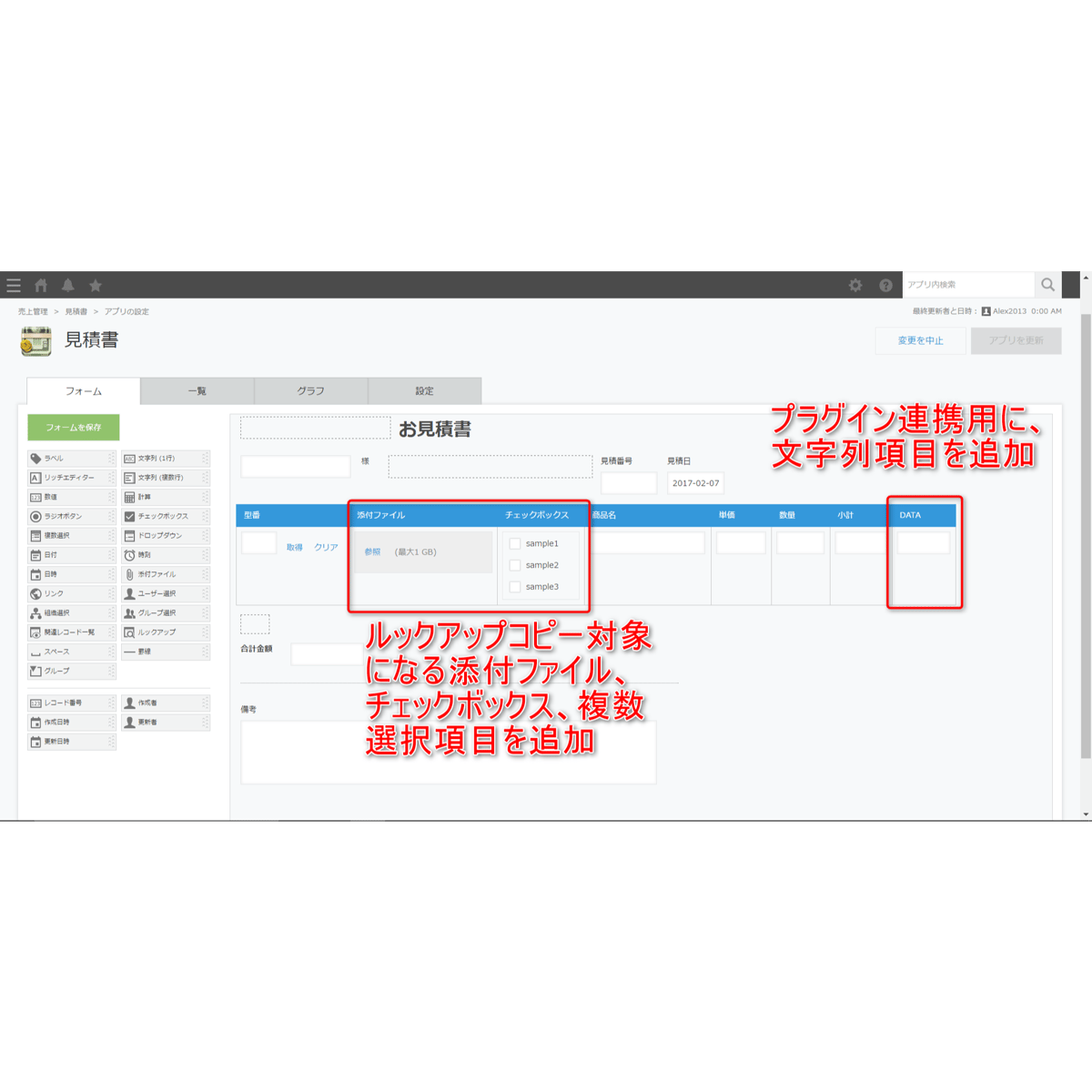Open the 見積日 date picker showing 2017-02-07

696,483
